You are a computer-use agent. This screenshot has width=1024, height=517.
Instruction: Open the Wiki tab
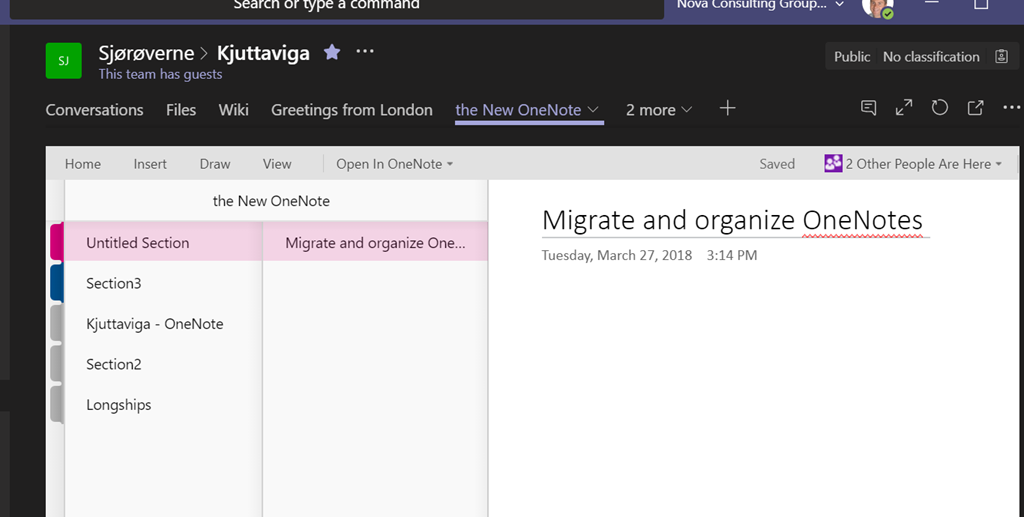[x=234, y=110]
